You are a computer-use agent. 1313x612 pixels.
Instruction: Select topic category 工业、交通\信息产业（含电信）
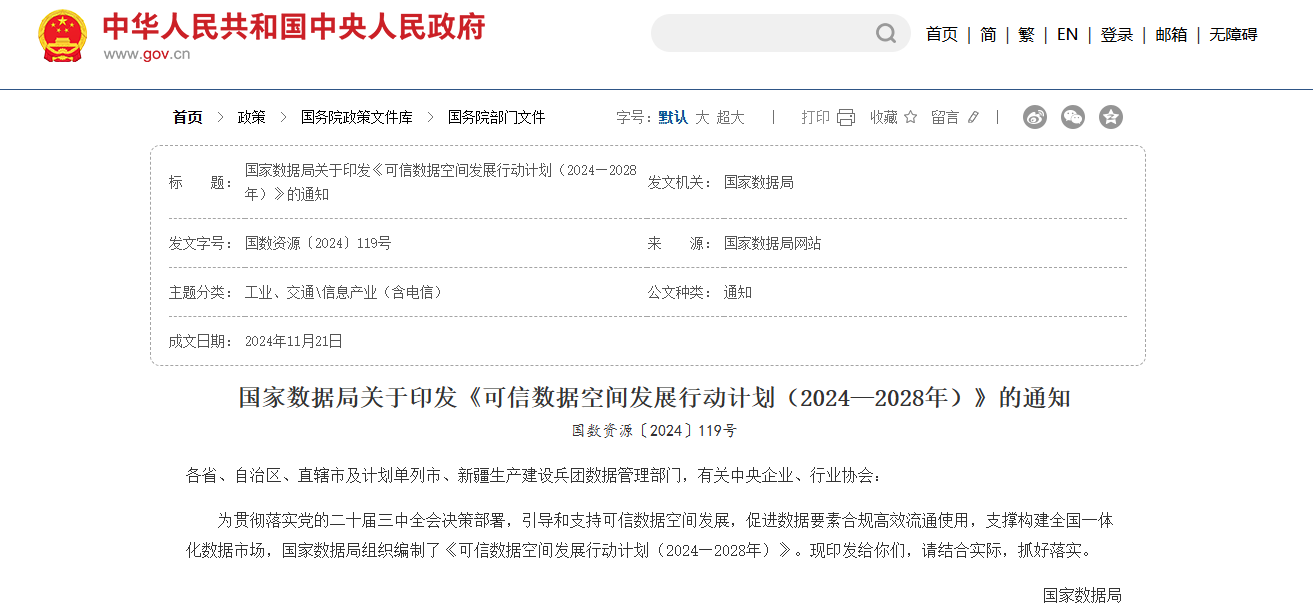(x=343, y=292)
